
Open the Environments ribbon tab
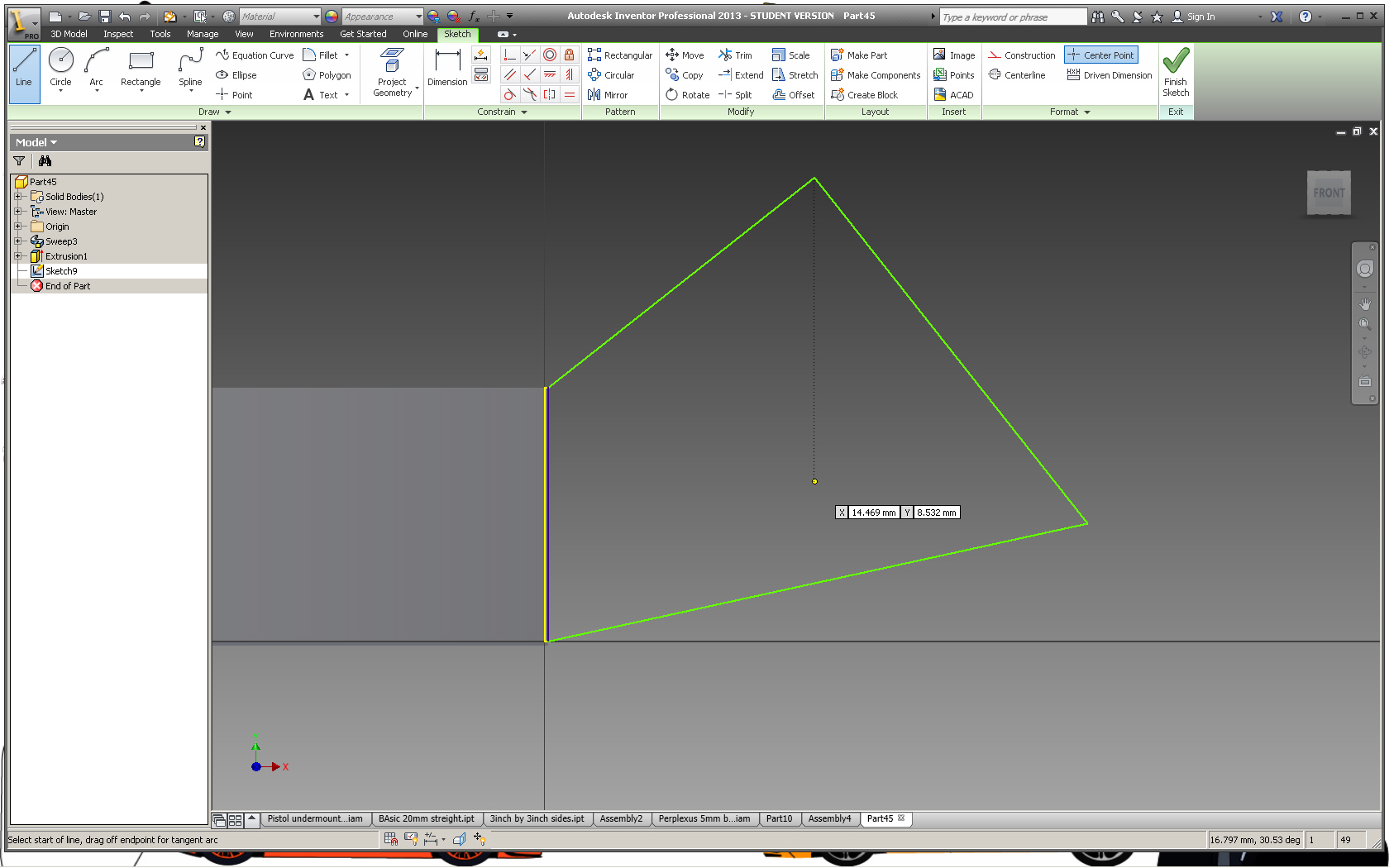[296, 34]
